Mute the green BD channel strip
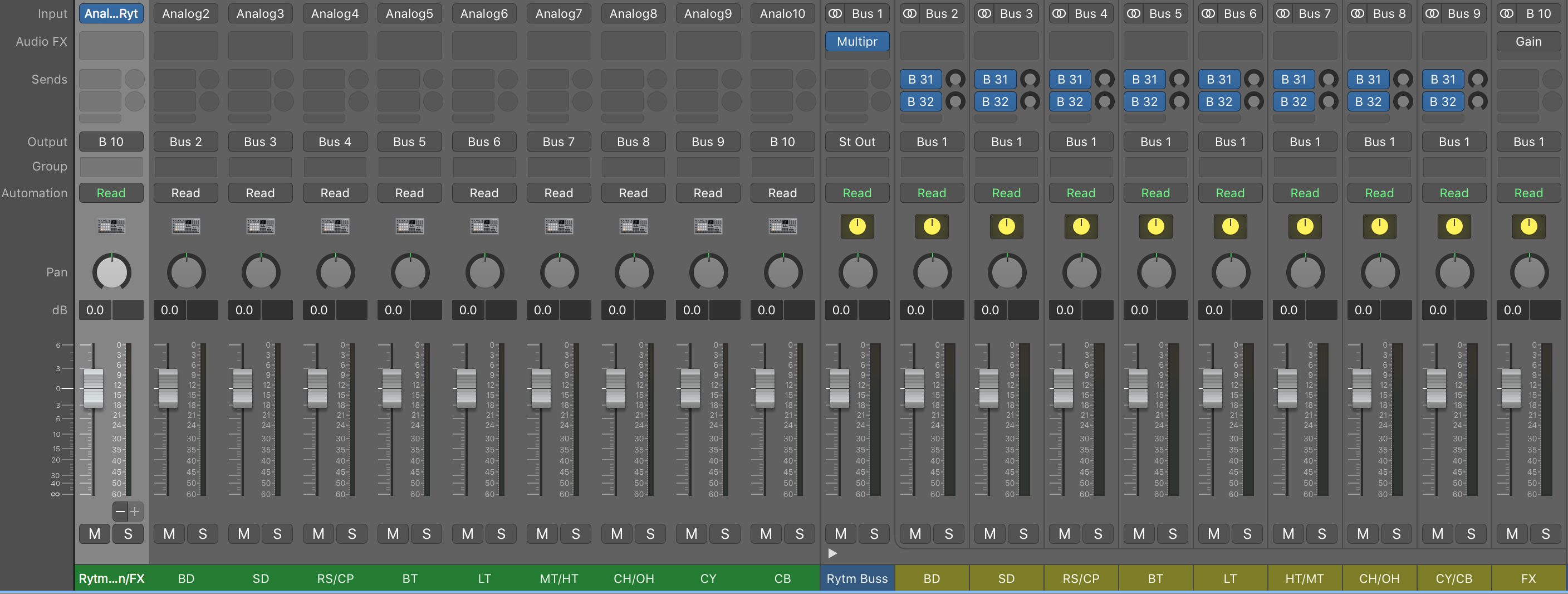The height and width of the screenshot is (594, 1568). click(x=169, y=534)
